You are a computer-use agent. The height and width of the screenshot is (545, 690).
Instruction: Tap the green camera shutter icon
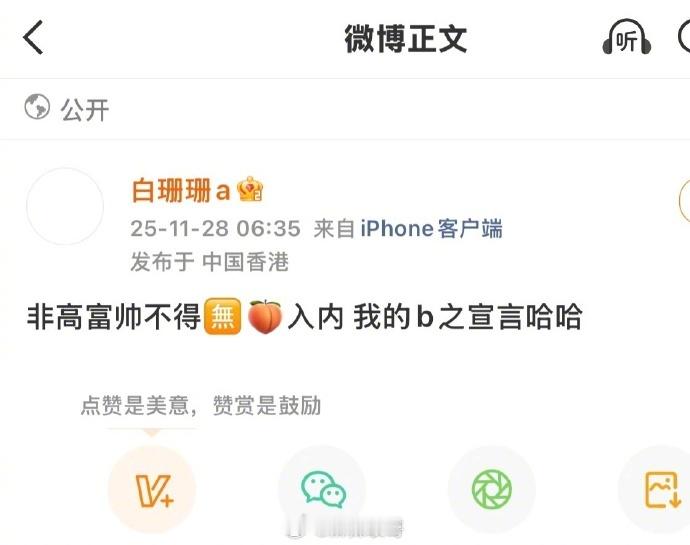[492, 489]
